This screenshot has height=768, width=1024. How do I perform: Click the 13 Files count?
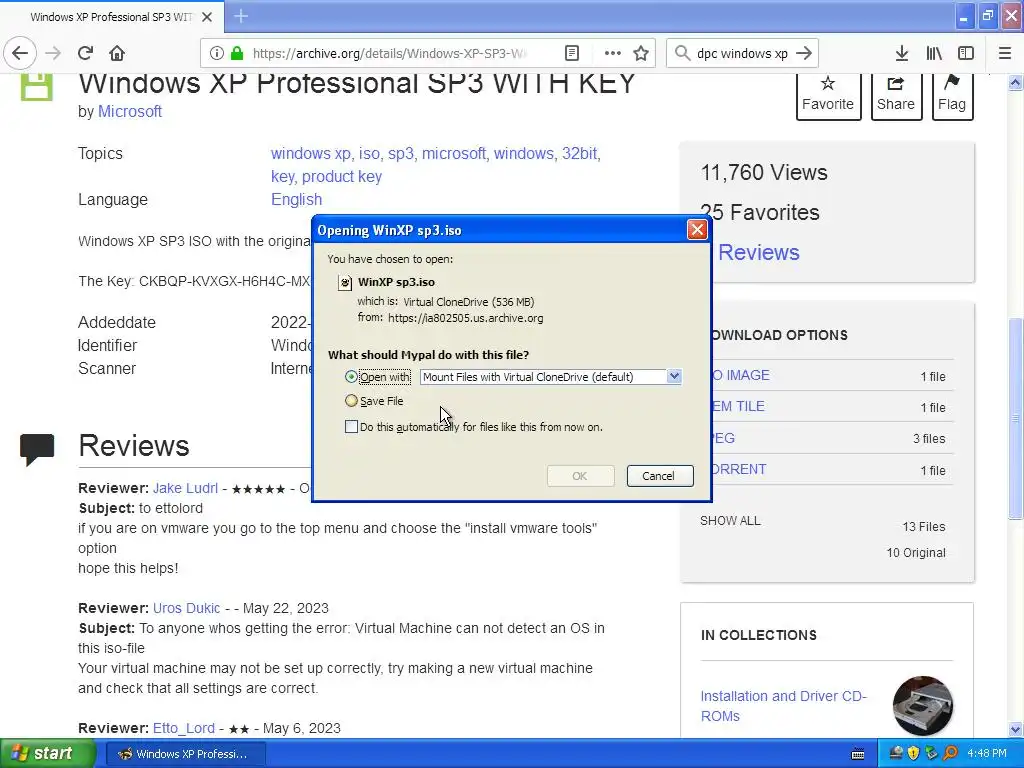point(923,526)
